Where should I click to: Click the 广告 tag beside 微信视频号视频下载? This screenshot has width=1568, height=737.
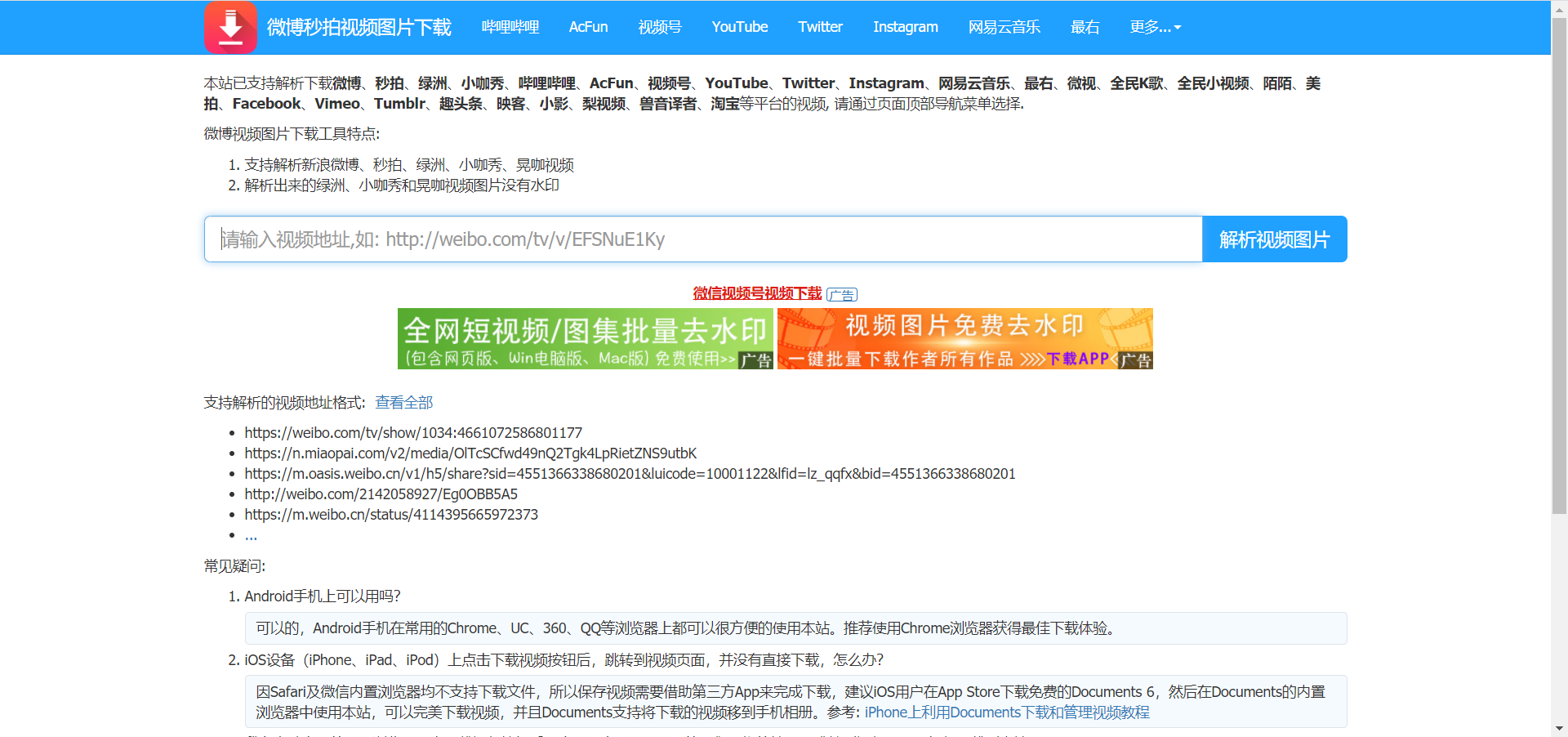pyautogui.click(x=842, y=294)
